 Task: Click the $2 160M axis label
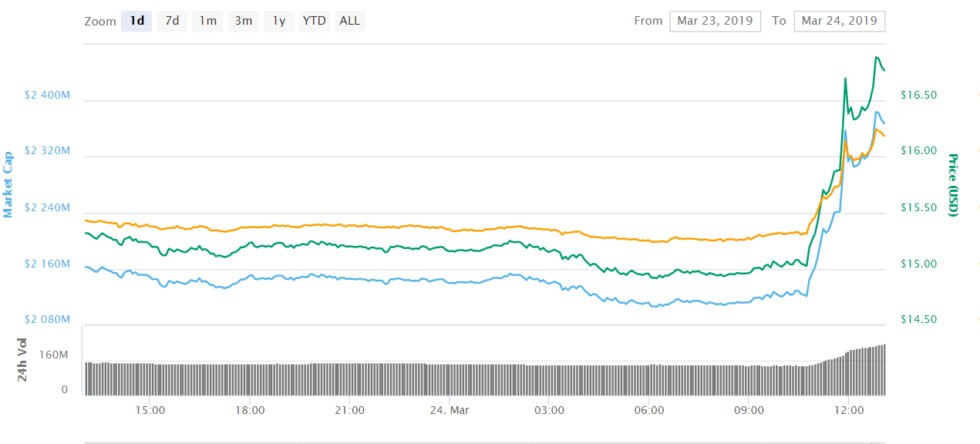coord(47,264)
